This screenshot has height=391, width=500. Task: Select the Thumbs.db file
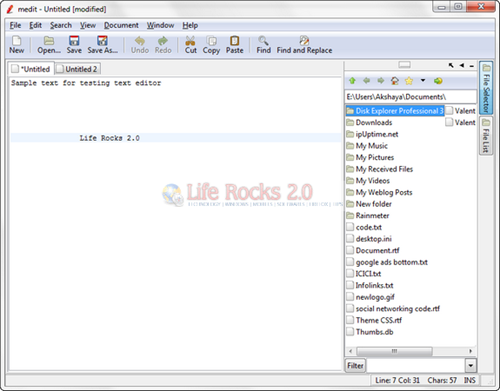click(x=370, y=332)
